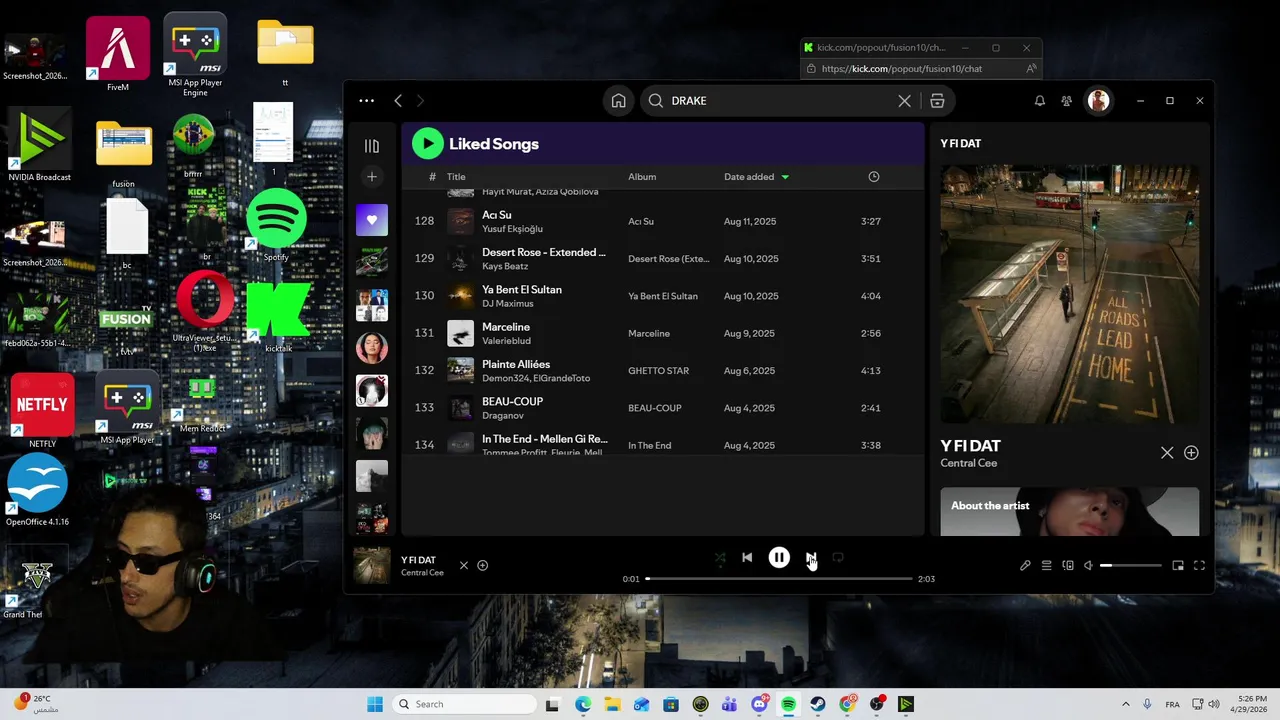The image size is (1280, 720).
Task: Create a new playlist with plus icon
Action: click(372, 177)
